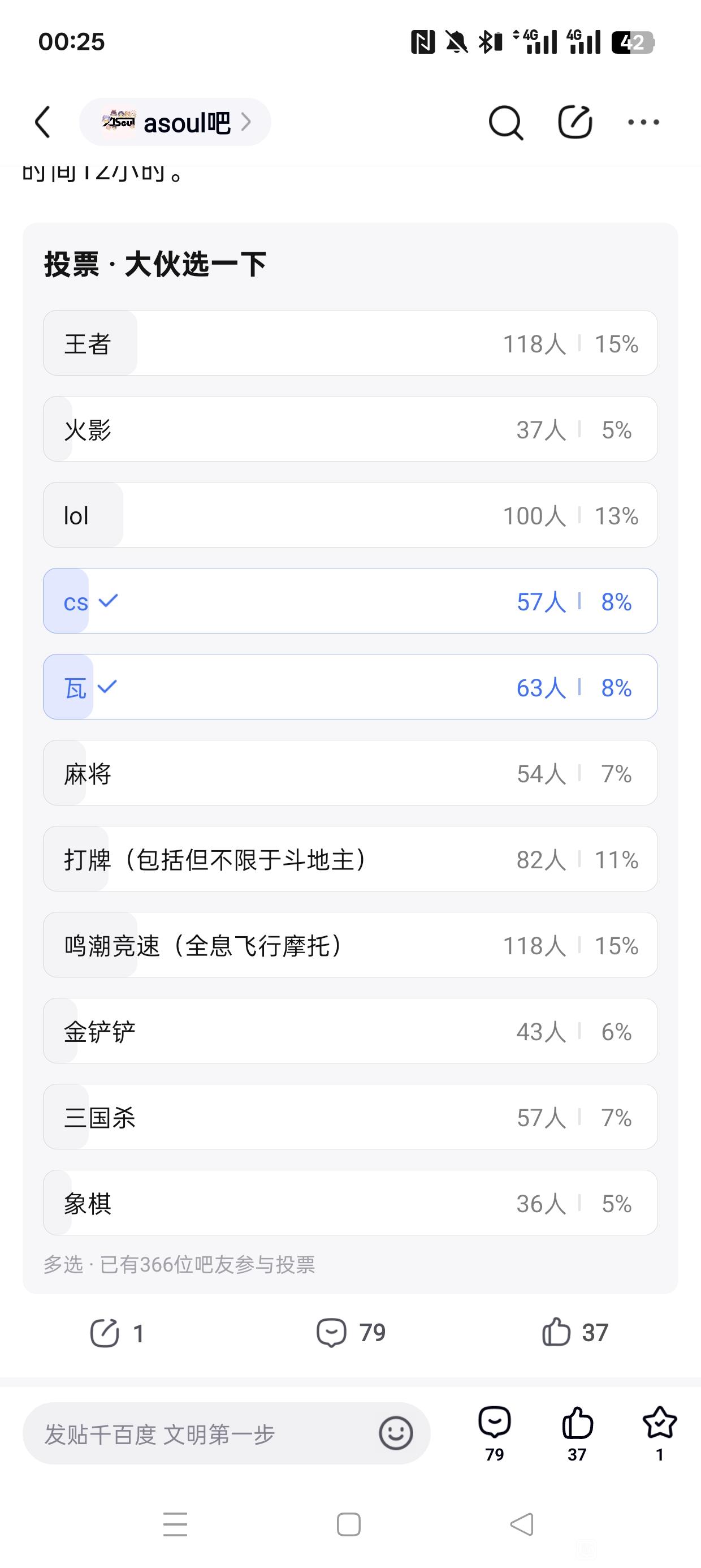
Task: Tap the 鸣潮竞速 poll progress bar
Action: [350, 945]
